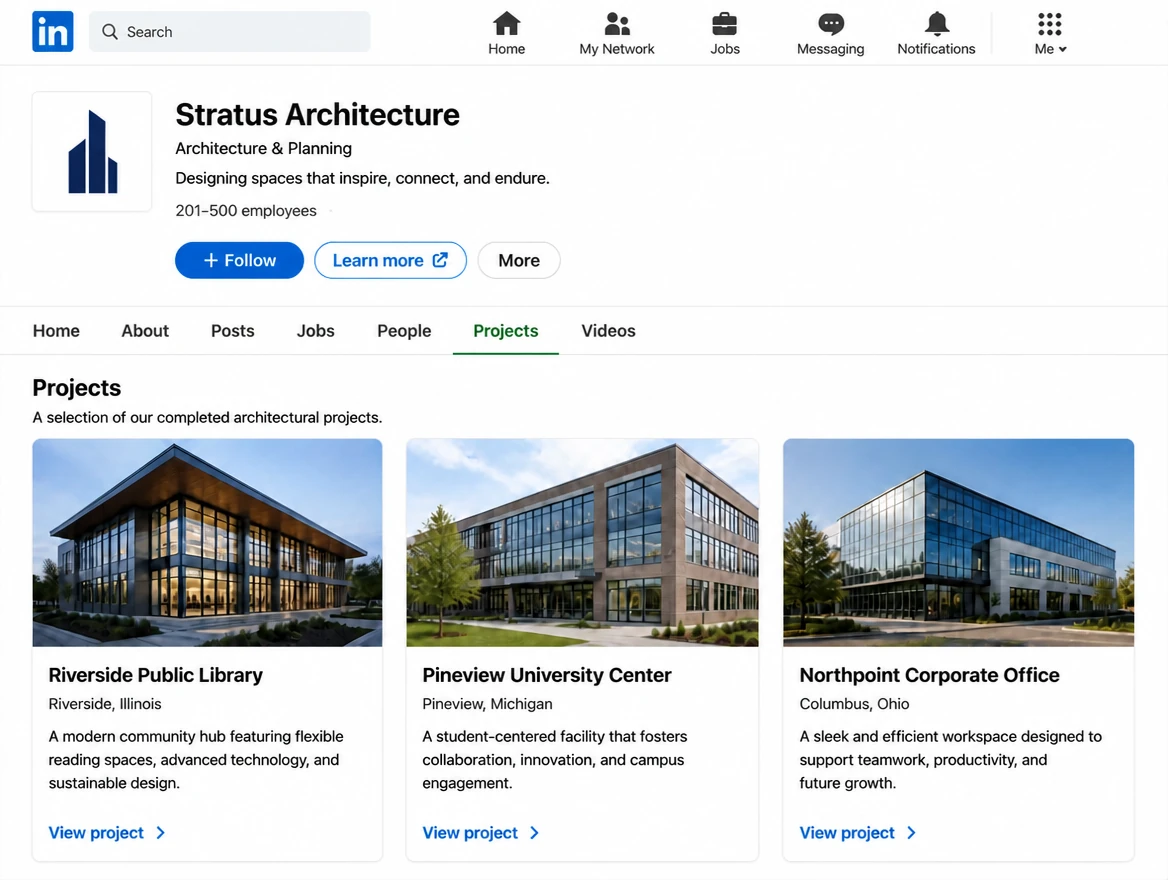Click the Northpoint Corporate Office title
Image resolution: width=1168 pixels, height=880 pixels.
pos(930,675)
